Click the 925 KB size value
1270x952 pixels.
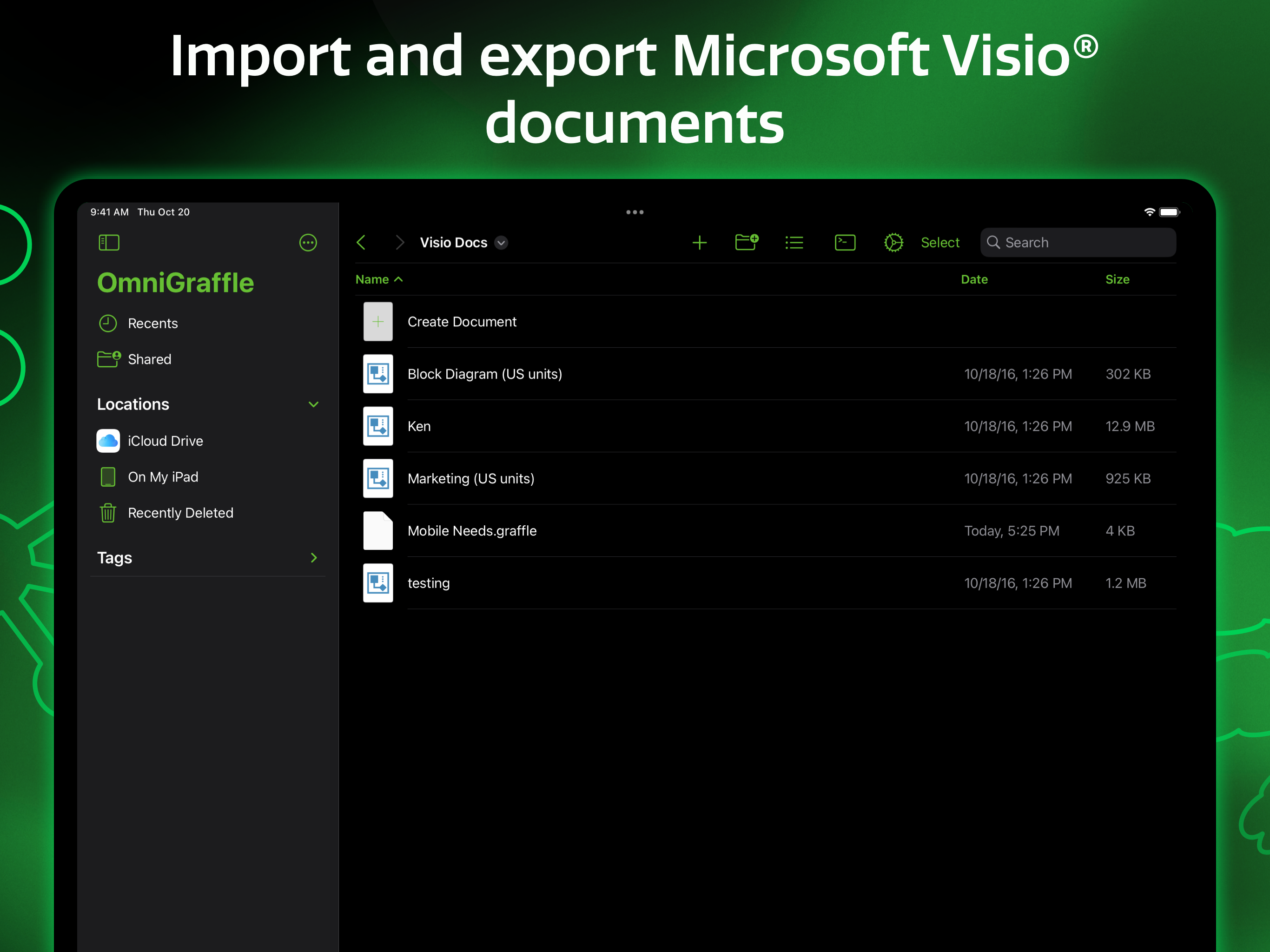point(1128,478)
